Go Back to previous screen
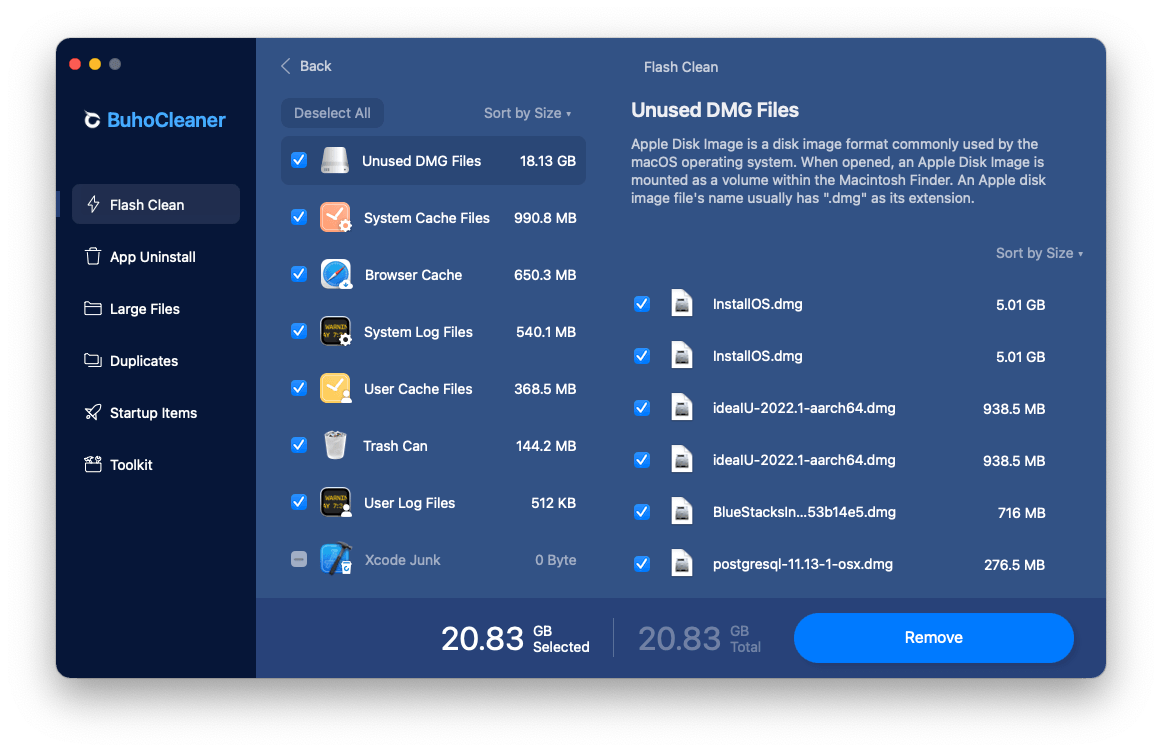This screenshot has width=1162, height=752. point(306,66)
